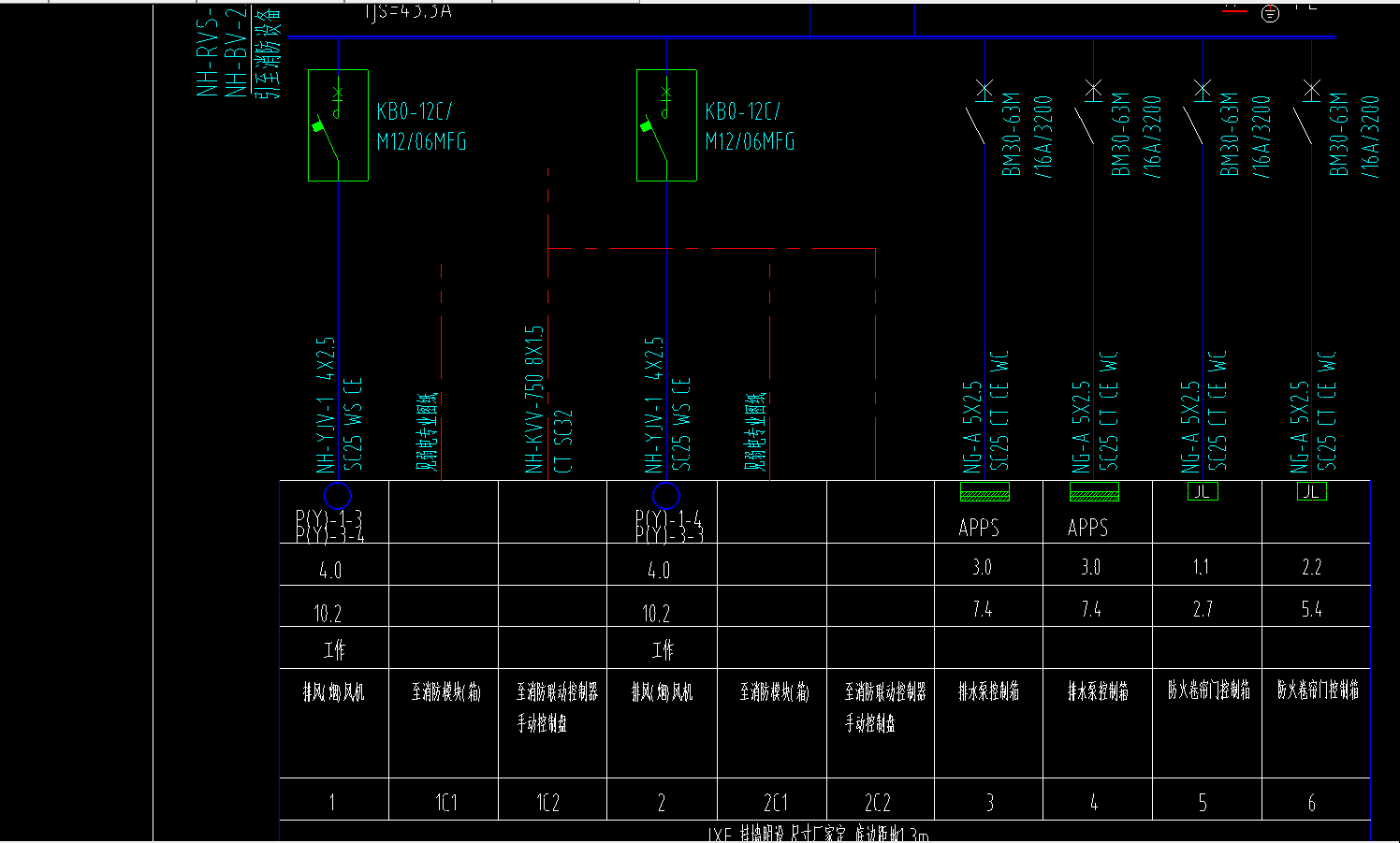Select 至消防联动控制器 text in column 2C2
Screen dimensions: 1400x843
885,692
